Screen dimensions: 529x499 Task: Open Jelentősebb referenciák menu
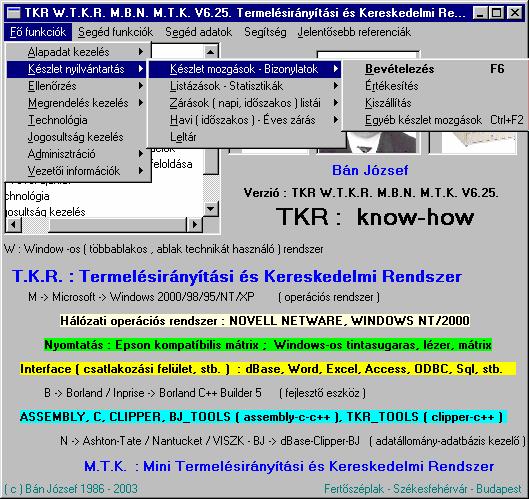[354, 32]
